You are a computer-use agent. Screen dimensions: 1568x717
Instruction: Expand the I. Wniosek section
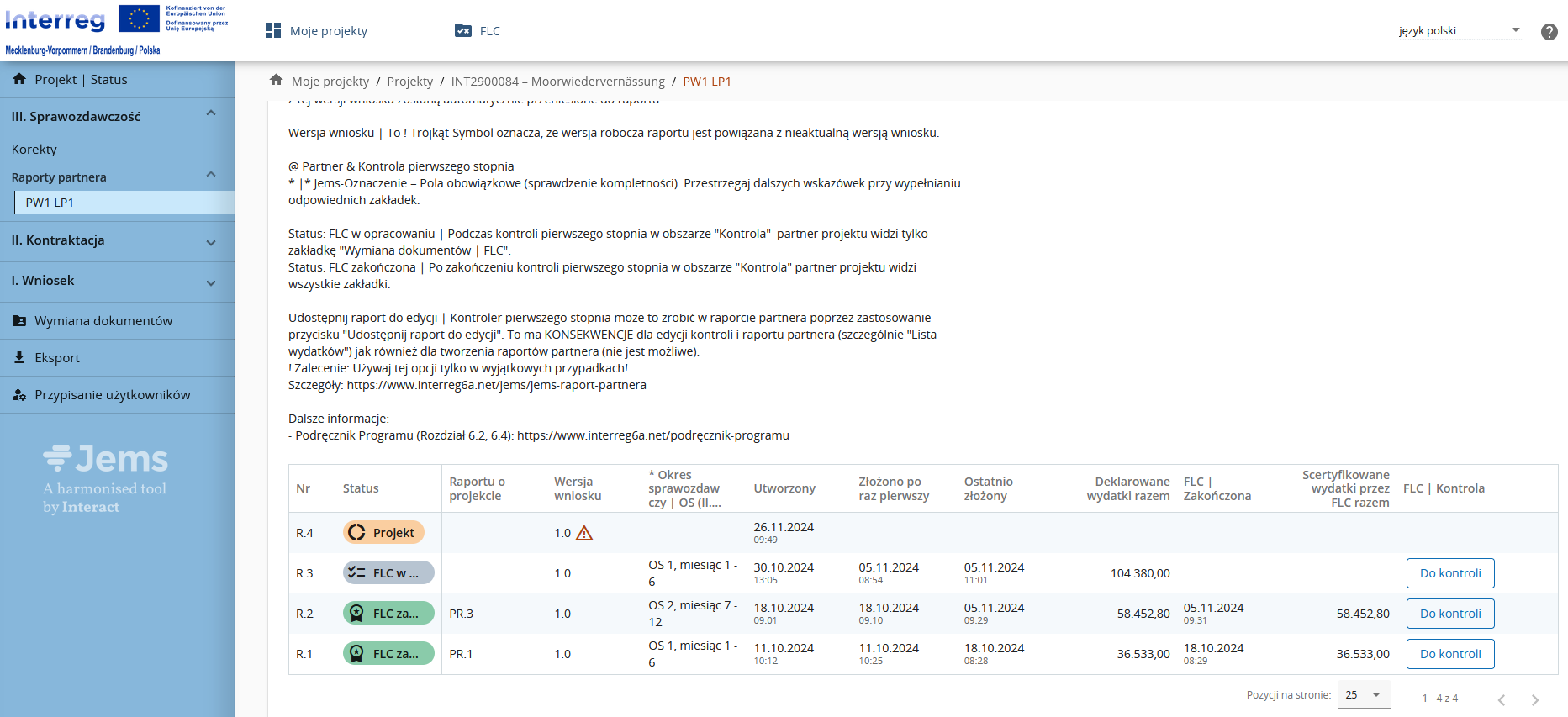[211, 282]
